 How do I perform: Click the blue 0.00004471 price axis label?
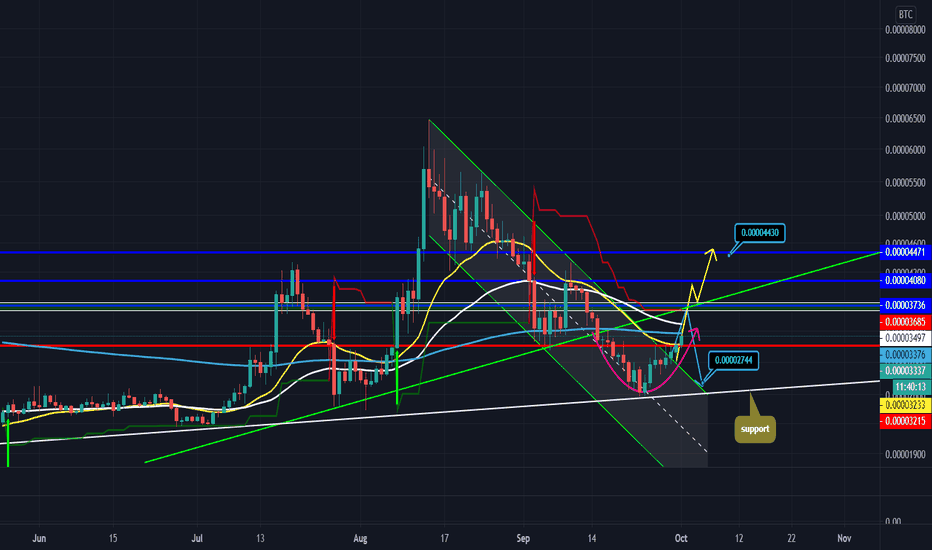(905, 252)
